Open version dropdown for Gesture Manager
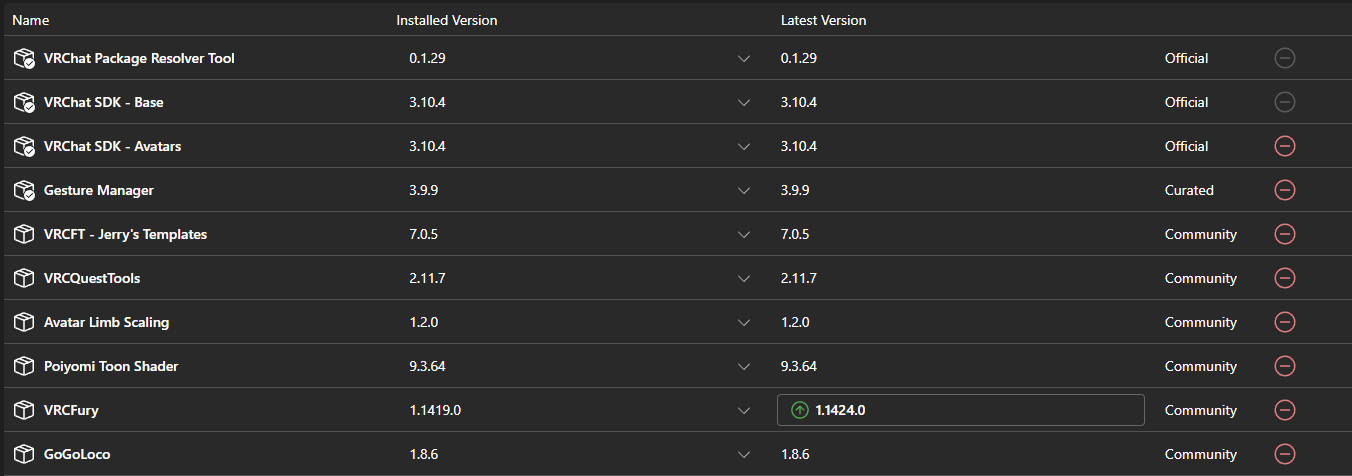1352x476 pixels. pyautogui.click(x=744, y=191)
